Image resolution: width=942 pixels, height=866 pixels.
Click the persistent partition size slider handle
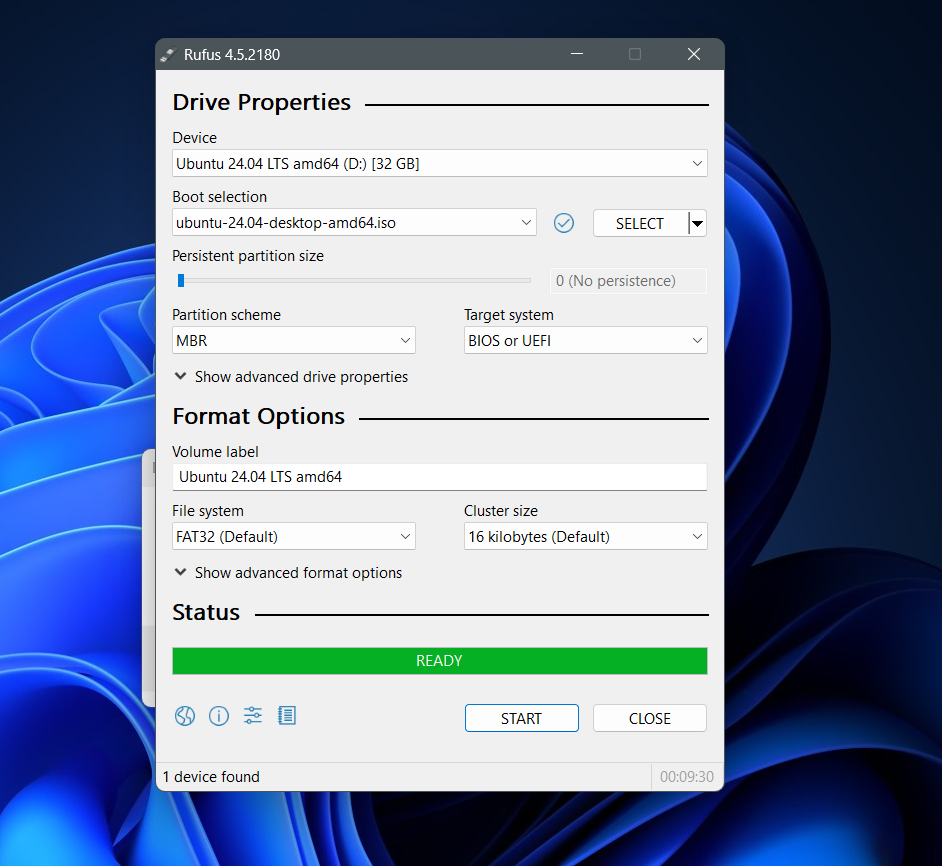pos(181,281)
